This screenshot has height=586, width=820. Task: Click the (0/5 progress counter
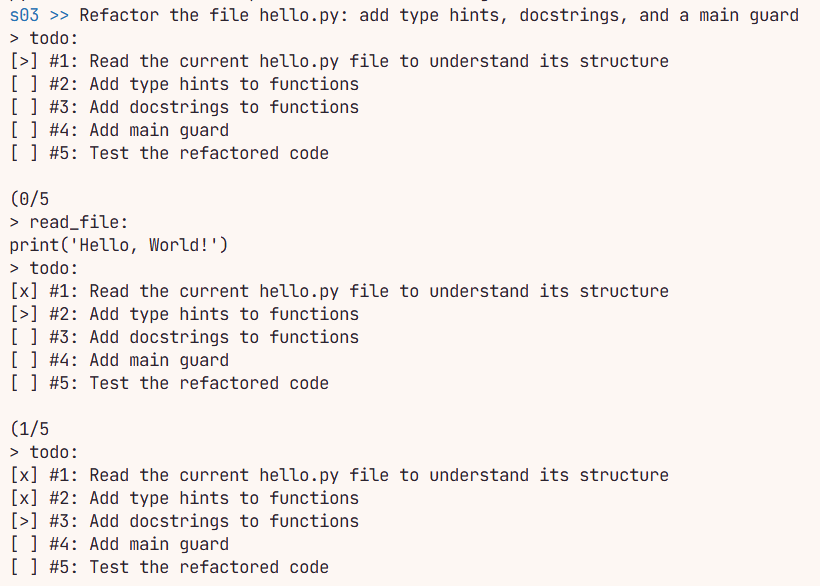tap(30, 199)
